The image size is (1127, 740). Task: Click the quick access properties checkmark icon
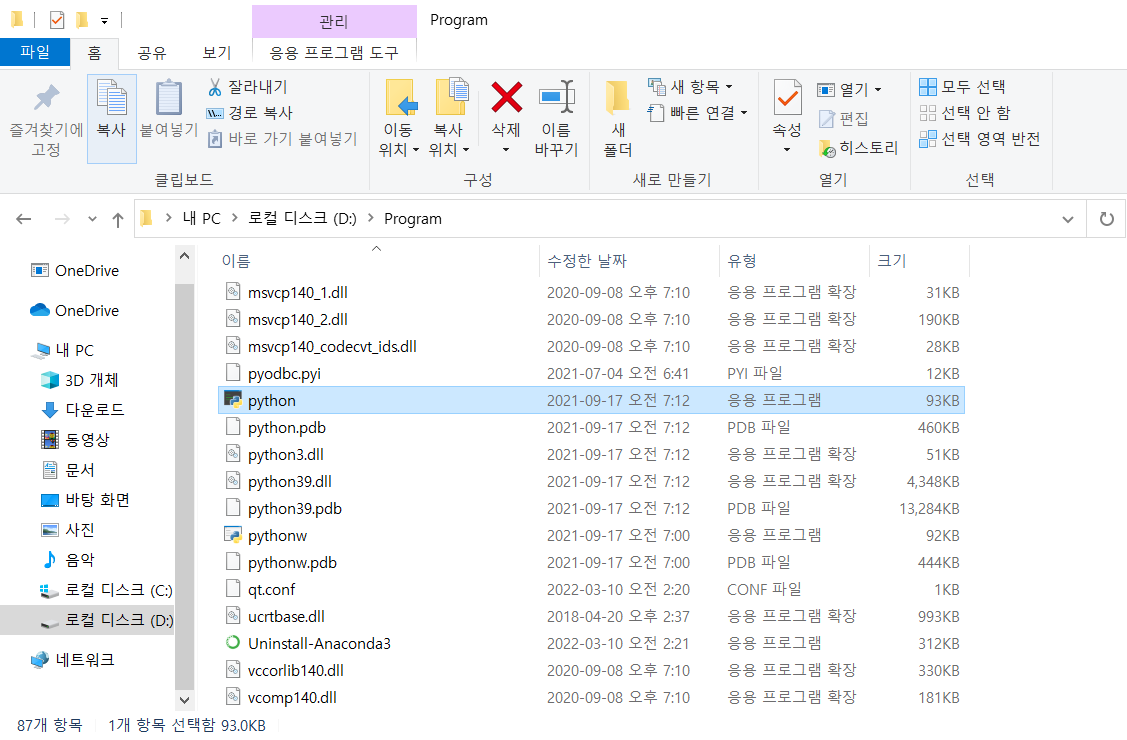click(x=57, y=20)
